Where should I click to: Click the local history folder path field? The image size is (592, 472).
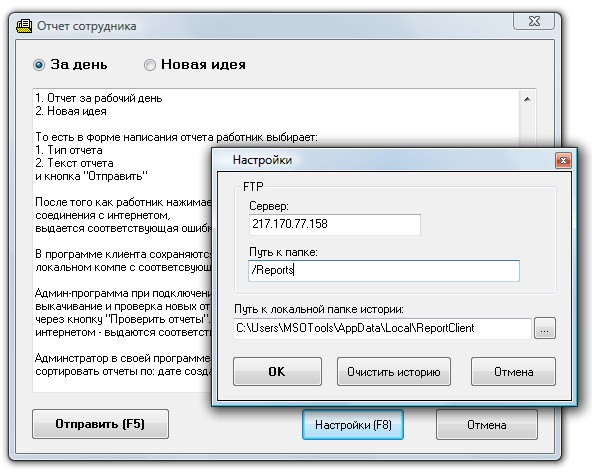[x=382, y=328]
